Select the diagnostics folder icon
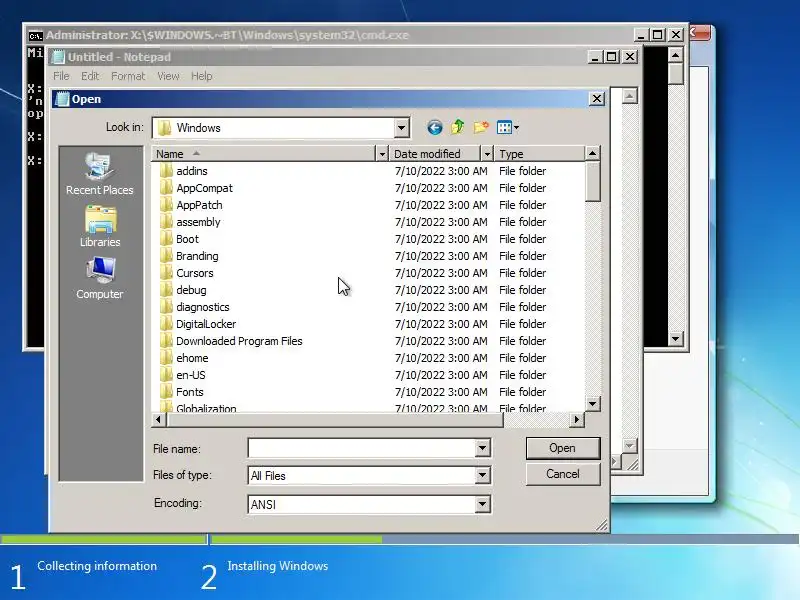This screenshot has width=800, height=600. 166,307
